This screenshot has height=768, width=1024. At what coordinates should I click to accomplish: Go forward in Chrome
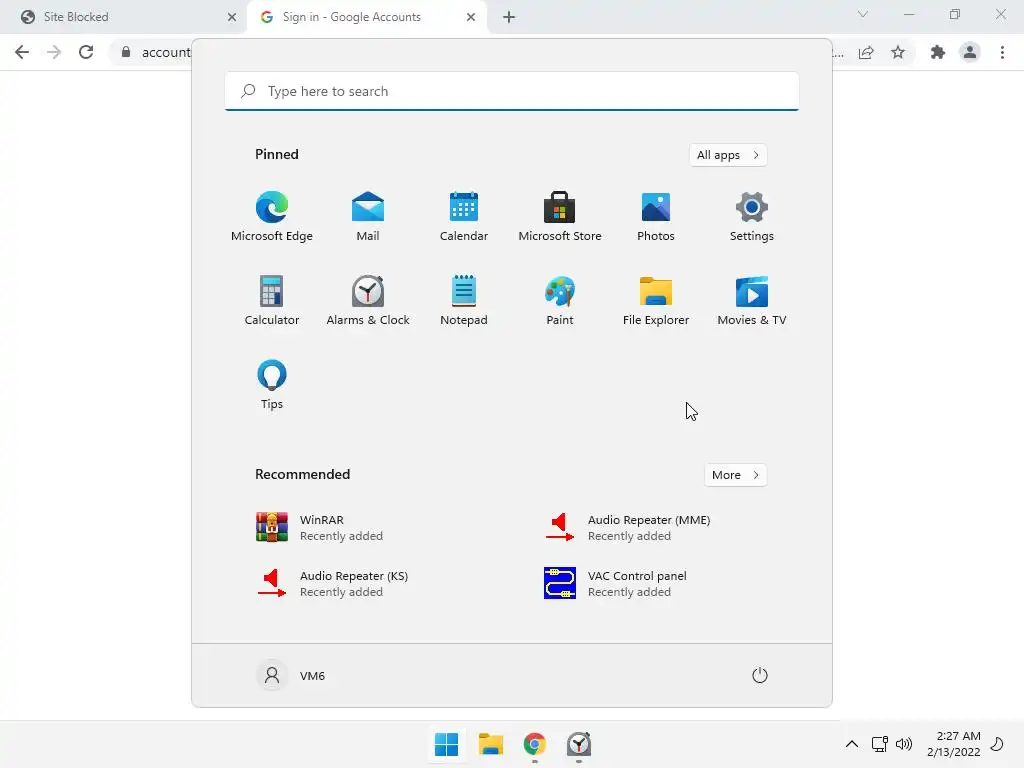click(54, 52)
